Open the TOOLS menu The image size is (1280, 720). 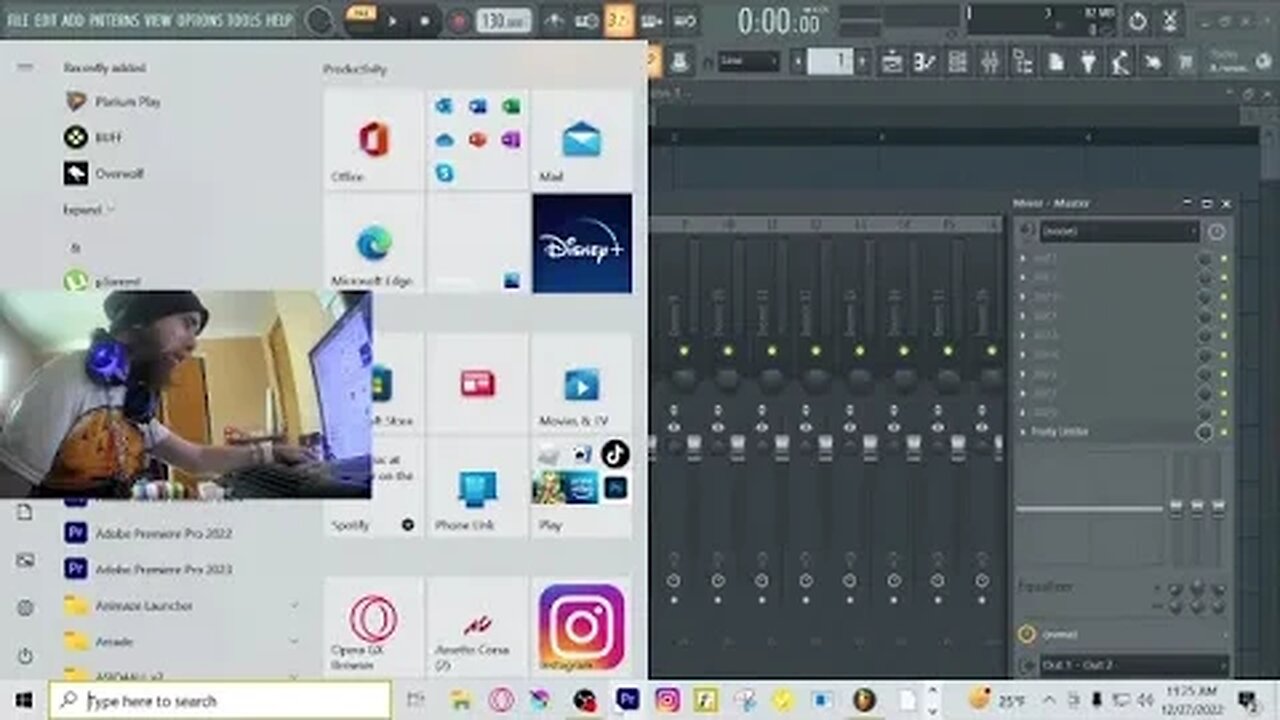pos(245,20)
